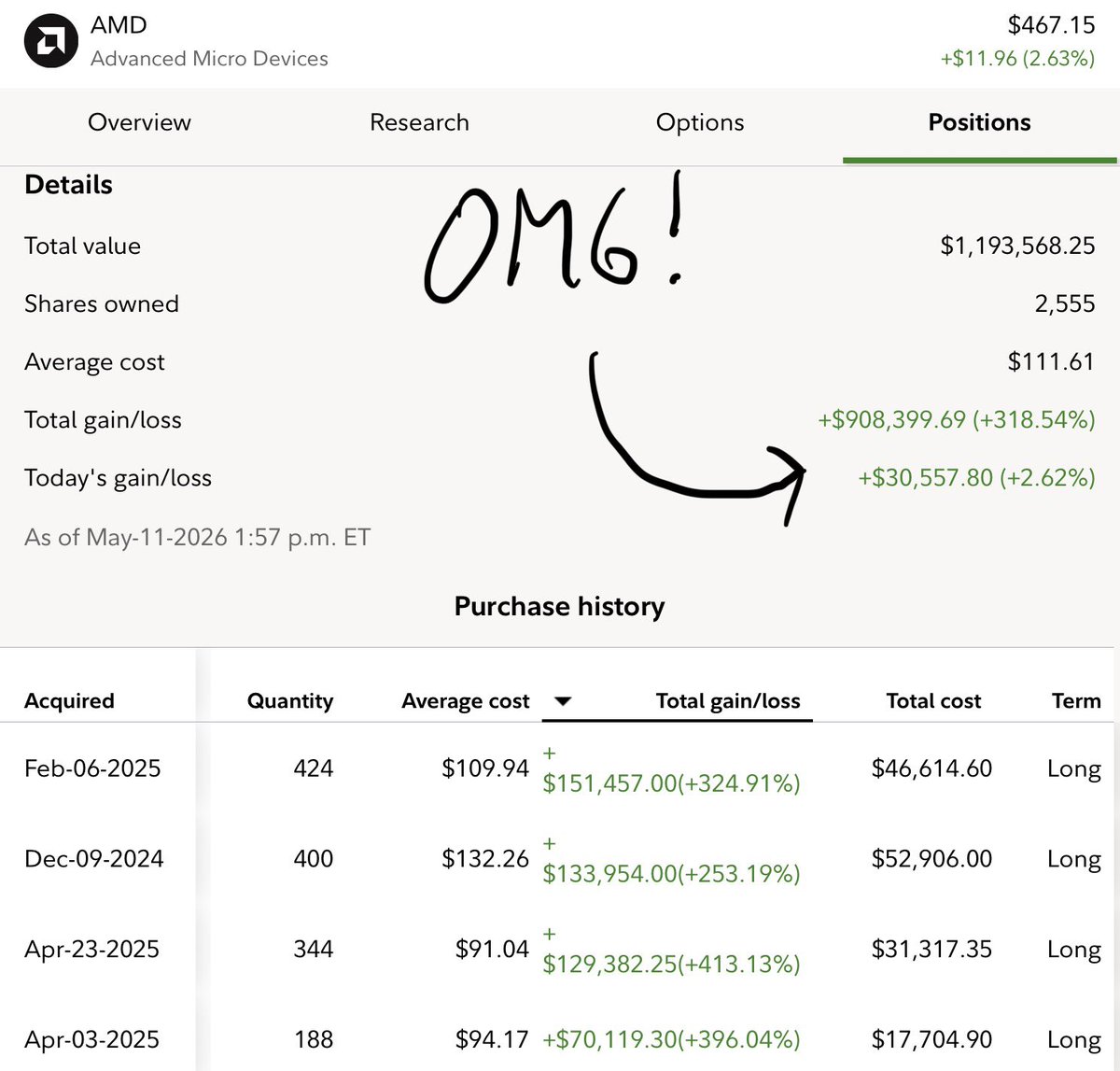1120x1071 pixels.
Task: Select the Dec-09-2024 acquired date
Action: point(93,859)
